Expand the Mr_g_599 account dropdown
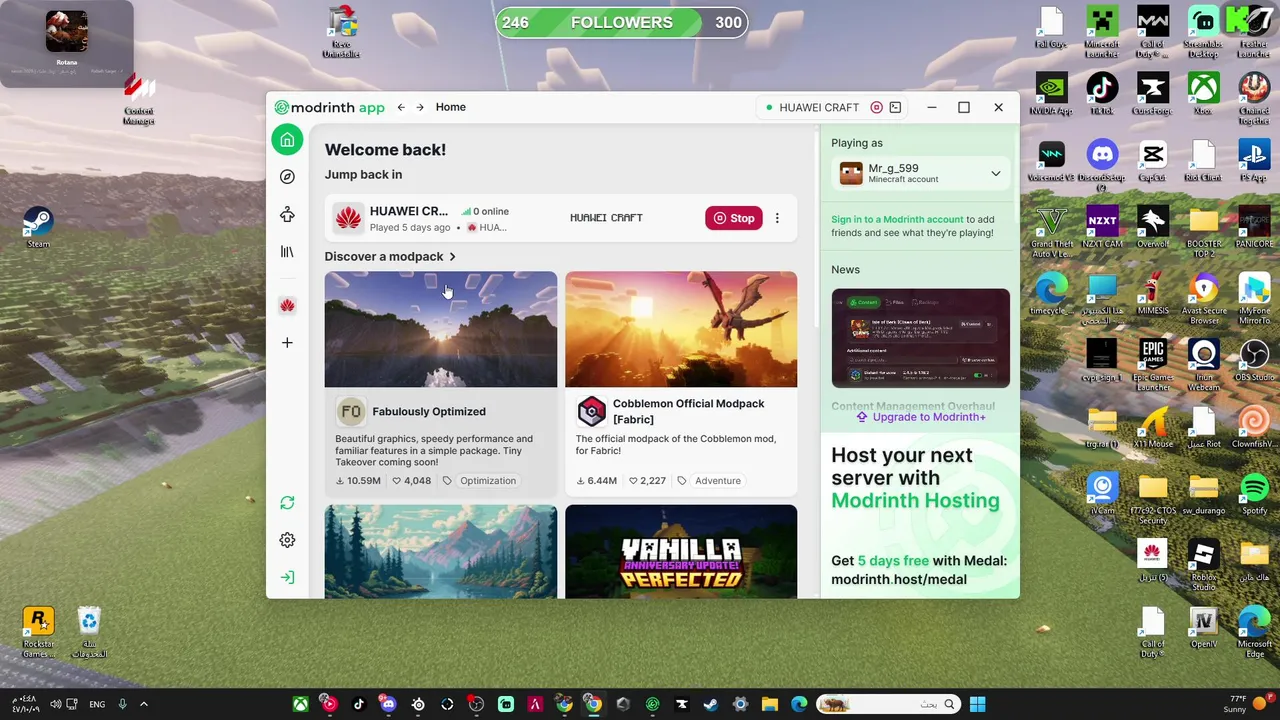 (x=995, y=174)
